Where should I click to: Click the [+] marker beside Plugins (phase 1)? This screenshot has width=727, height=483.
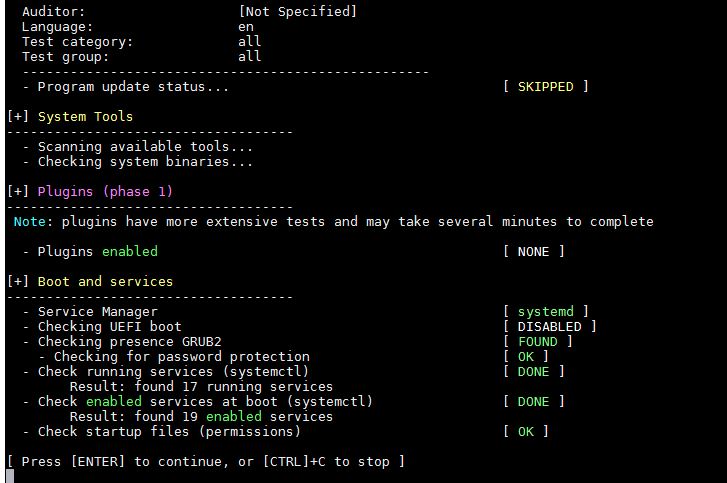click(x=18, y=192)
